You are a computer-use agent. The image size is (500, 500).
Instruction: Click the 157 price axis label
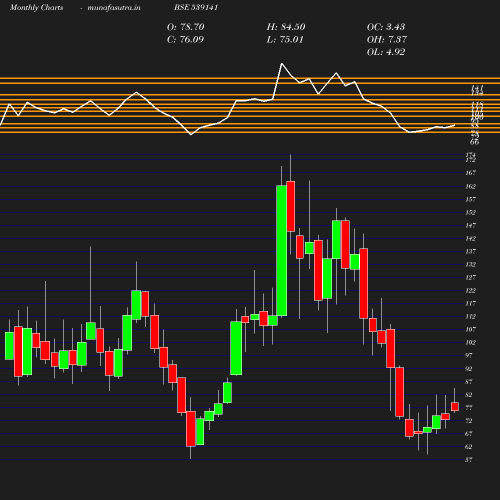pyautogui.click(x=470, y=199)
